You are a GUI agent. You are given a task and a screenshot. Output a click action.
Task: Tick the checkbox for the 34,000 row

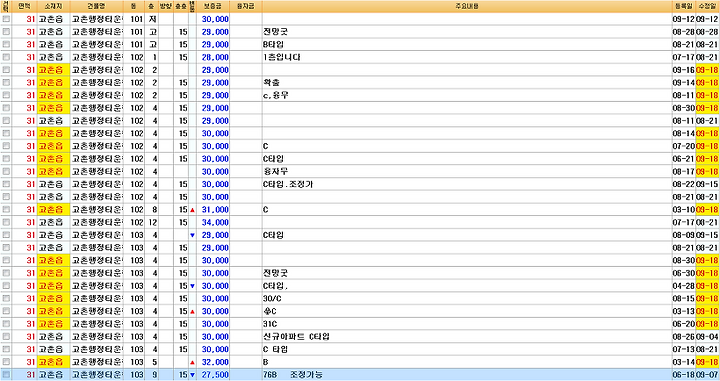[x=6, y=222]
